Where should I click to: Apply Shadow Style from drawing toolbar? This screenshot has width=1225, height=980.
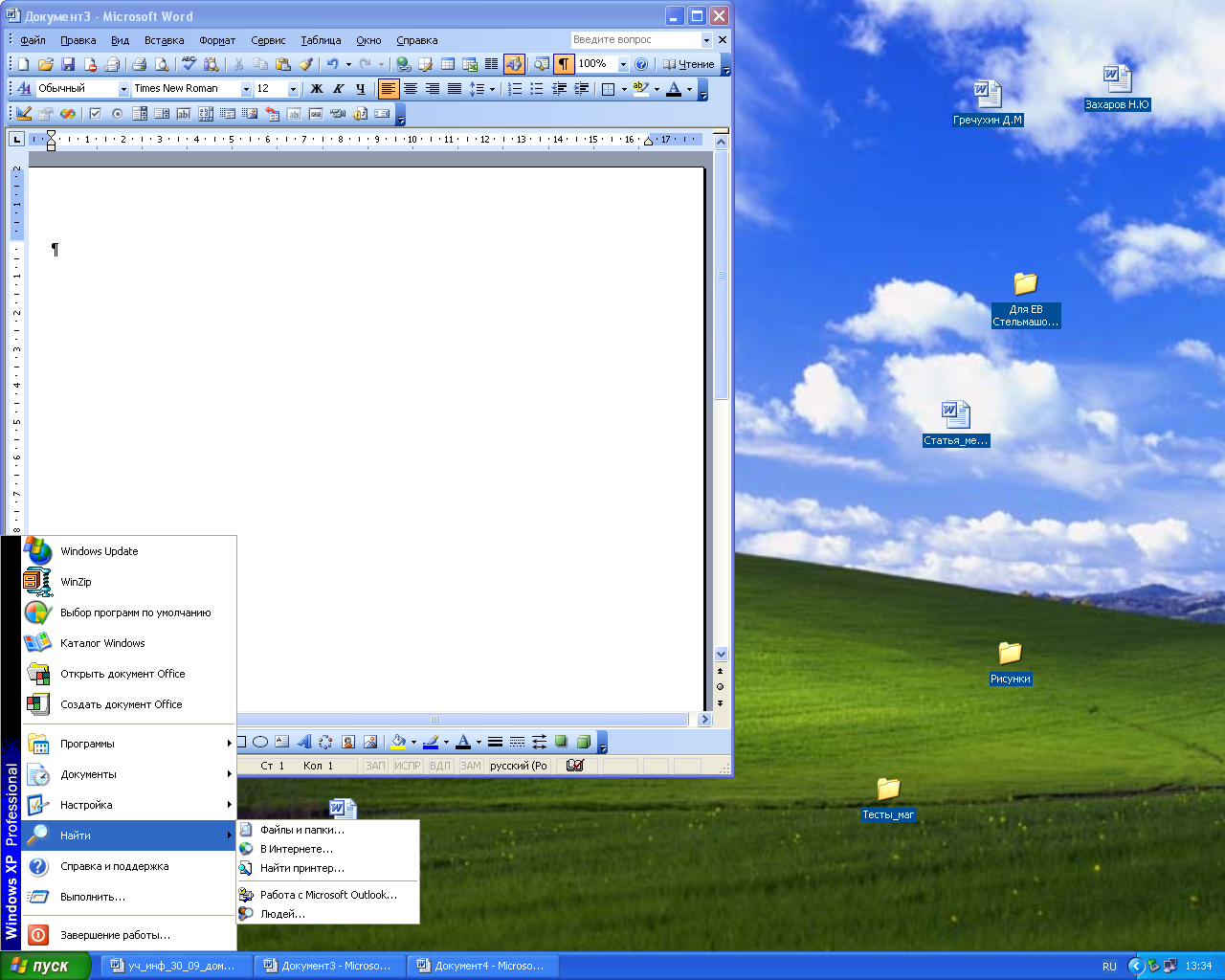pos(561,742)
